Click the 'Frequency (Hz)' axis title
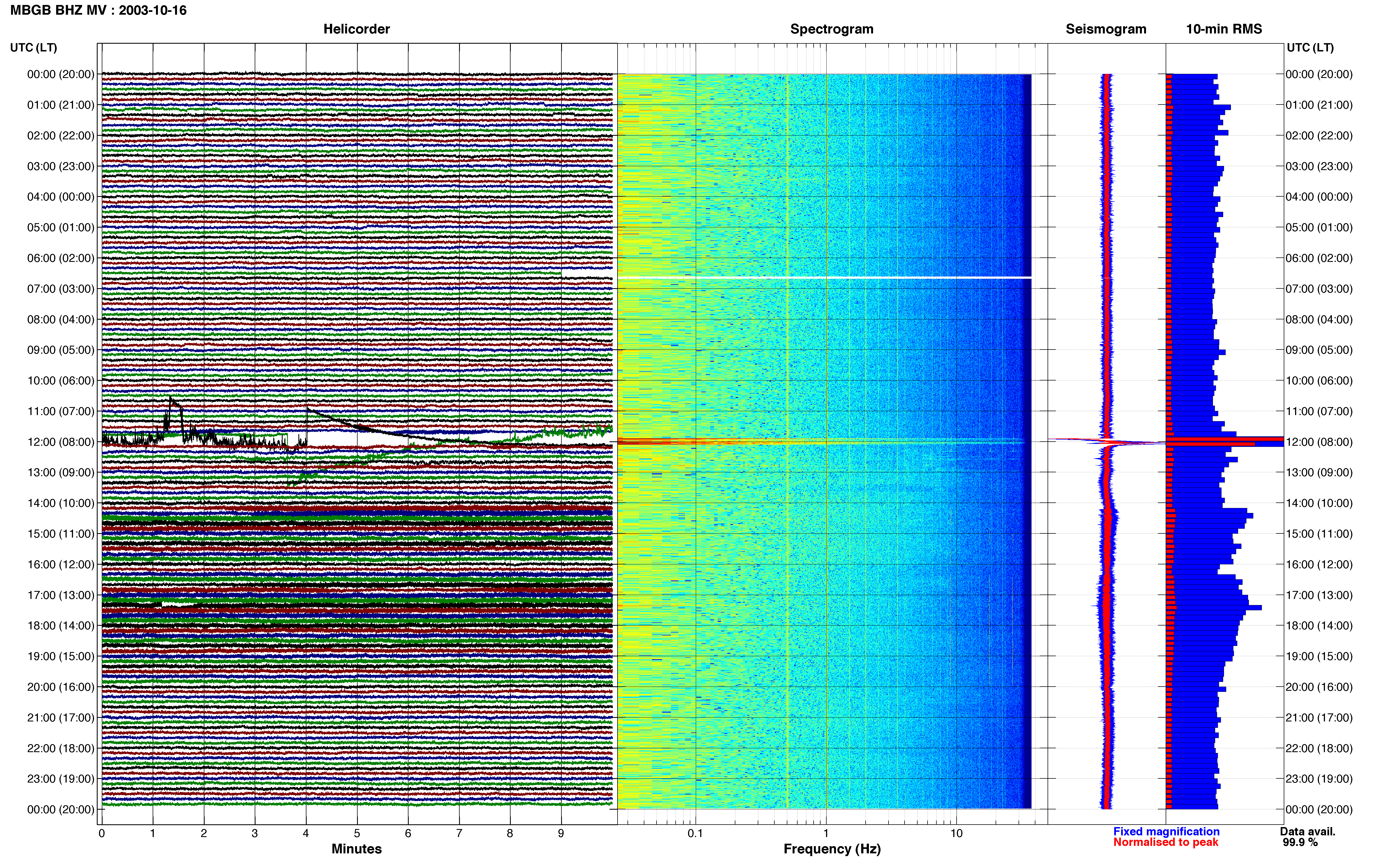 (832, 849)
